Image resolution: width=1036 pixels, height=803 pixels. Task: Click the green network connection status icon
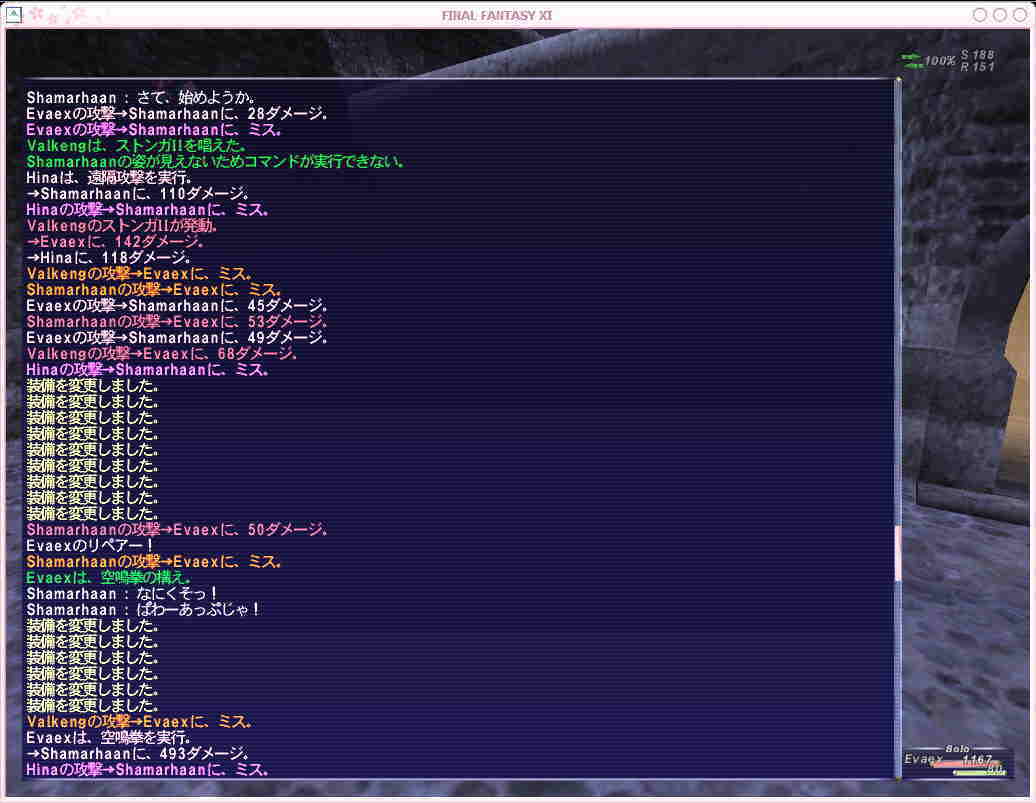click(x=911, y=61)
